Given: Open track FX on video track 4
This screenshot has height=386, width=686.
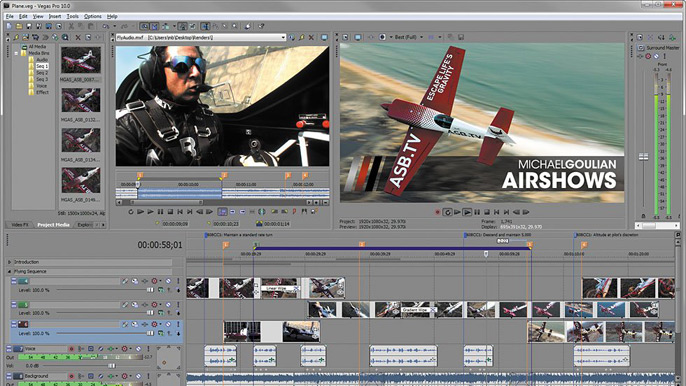Looking at the screenshot, I should pyautogui.click(x=145, y=281).
